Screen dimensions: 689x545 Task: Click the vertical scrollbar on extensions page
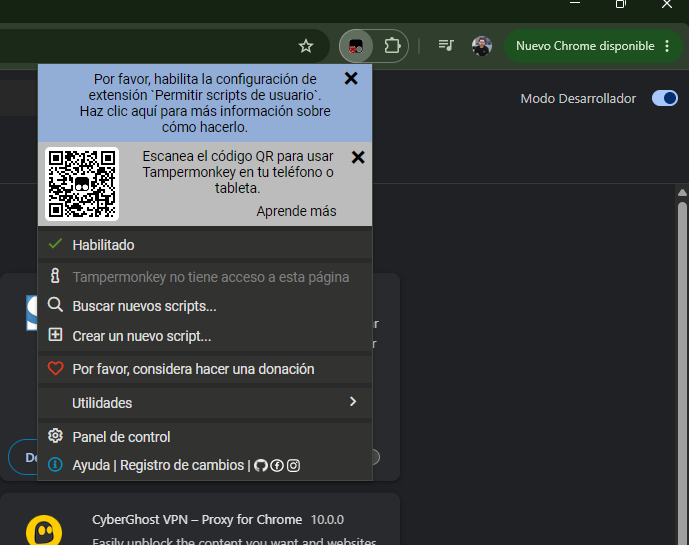(x=682, y=374)
